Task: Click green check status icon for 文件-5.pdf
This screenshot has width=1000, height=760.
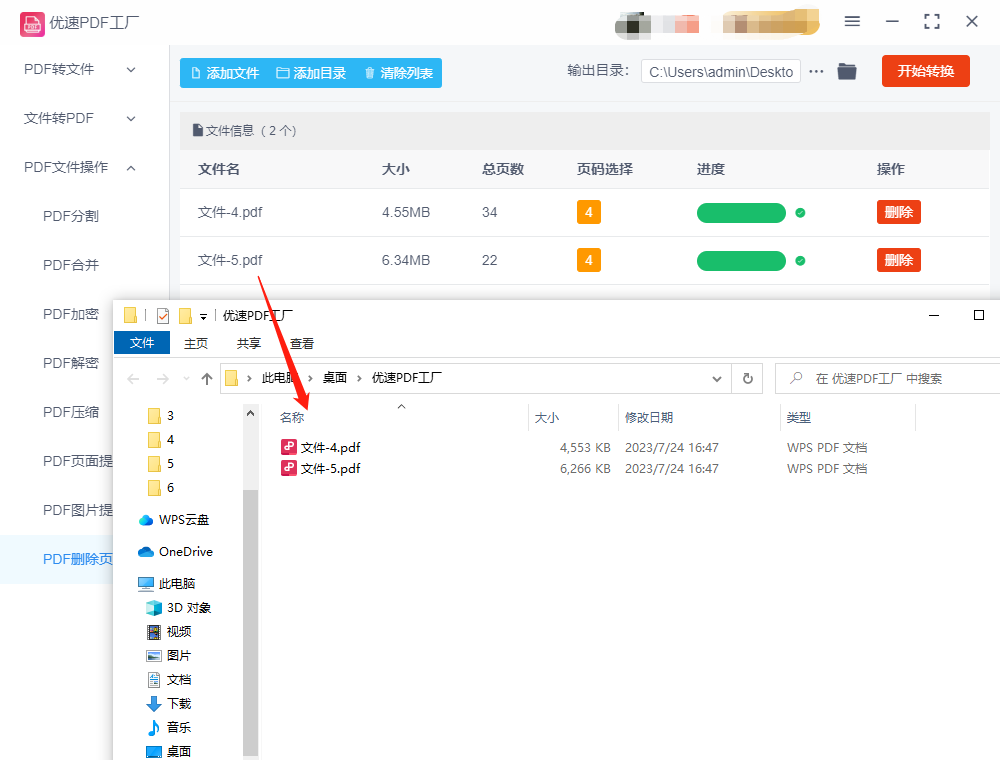Action: point(800,261)
